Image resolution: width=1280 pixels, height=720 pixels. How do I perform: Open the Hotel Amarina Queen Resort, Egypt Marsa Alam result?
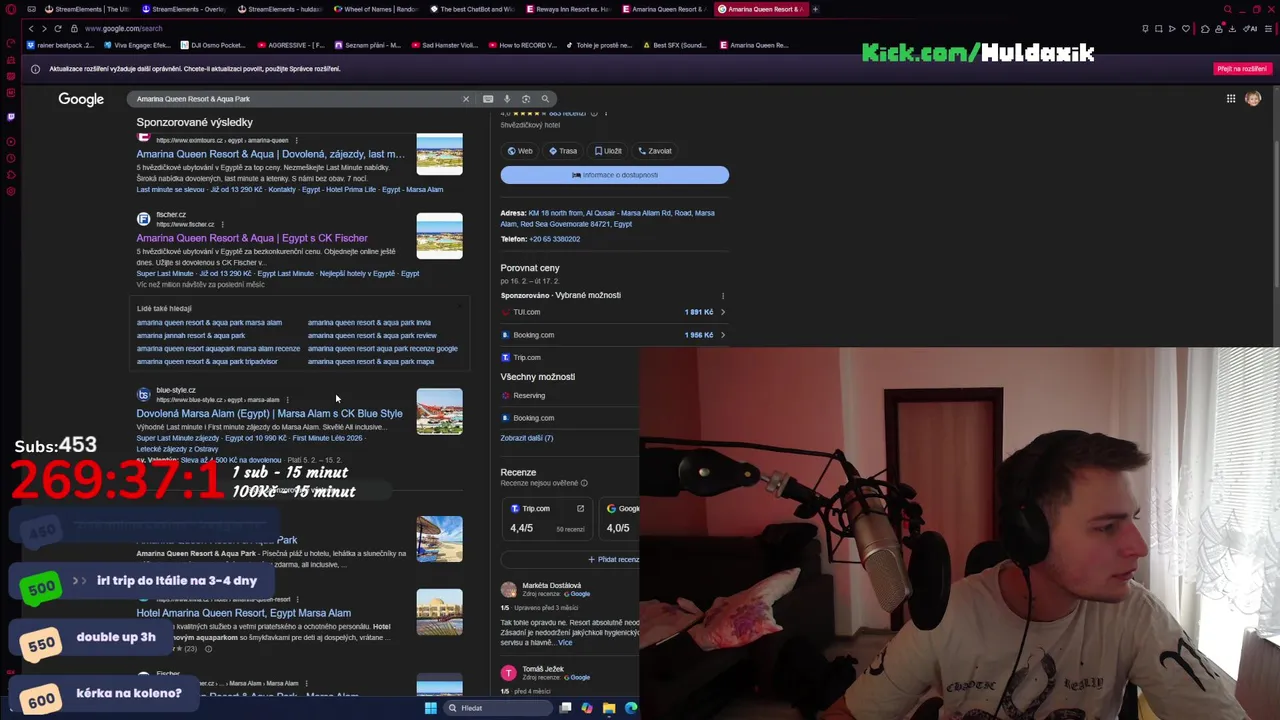point(244,613)
